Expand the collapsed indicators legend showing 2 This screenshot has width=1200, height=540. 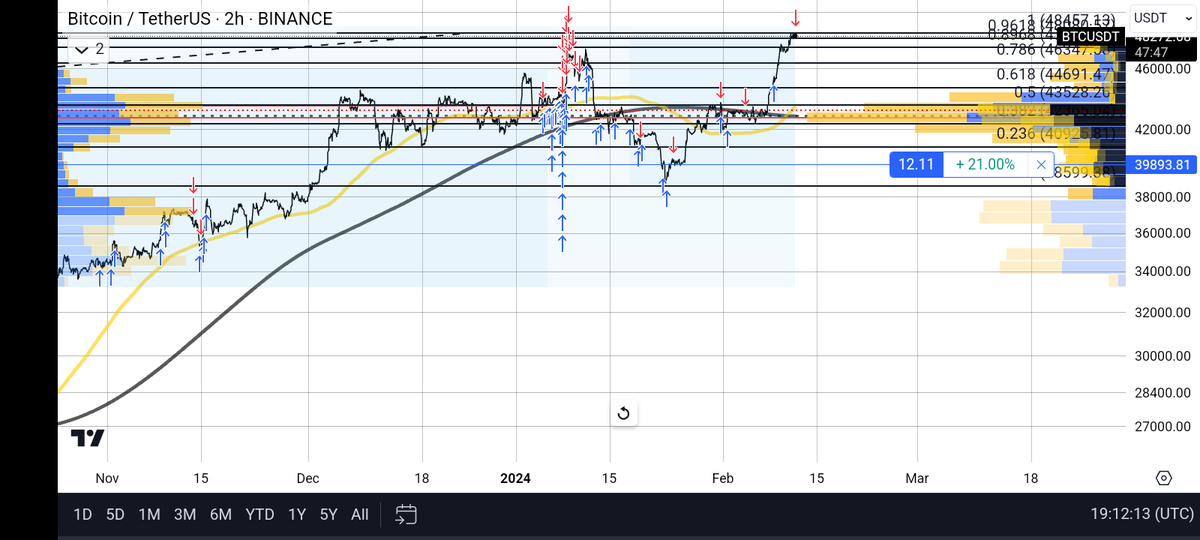[88, 48]
